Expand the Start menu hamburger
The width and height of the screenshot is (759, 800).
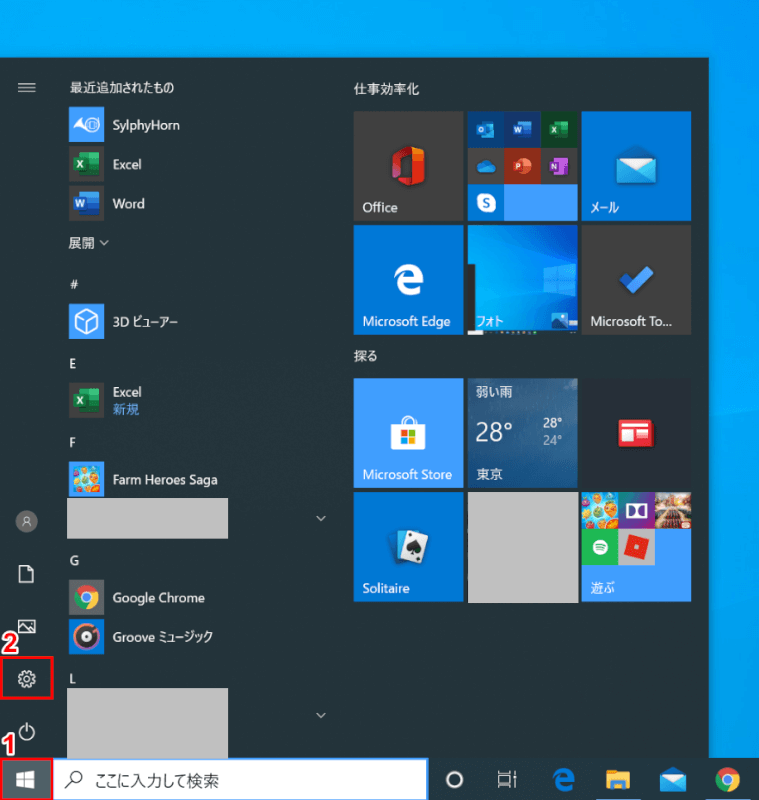pyautogui.click(x=27, y=88)
